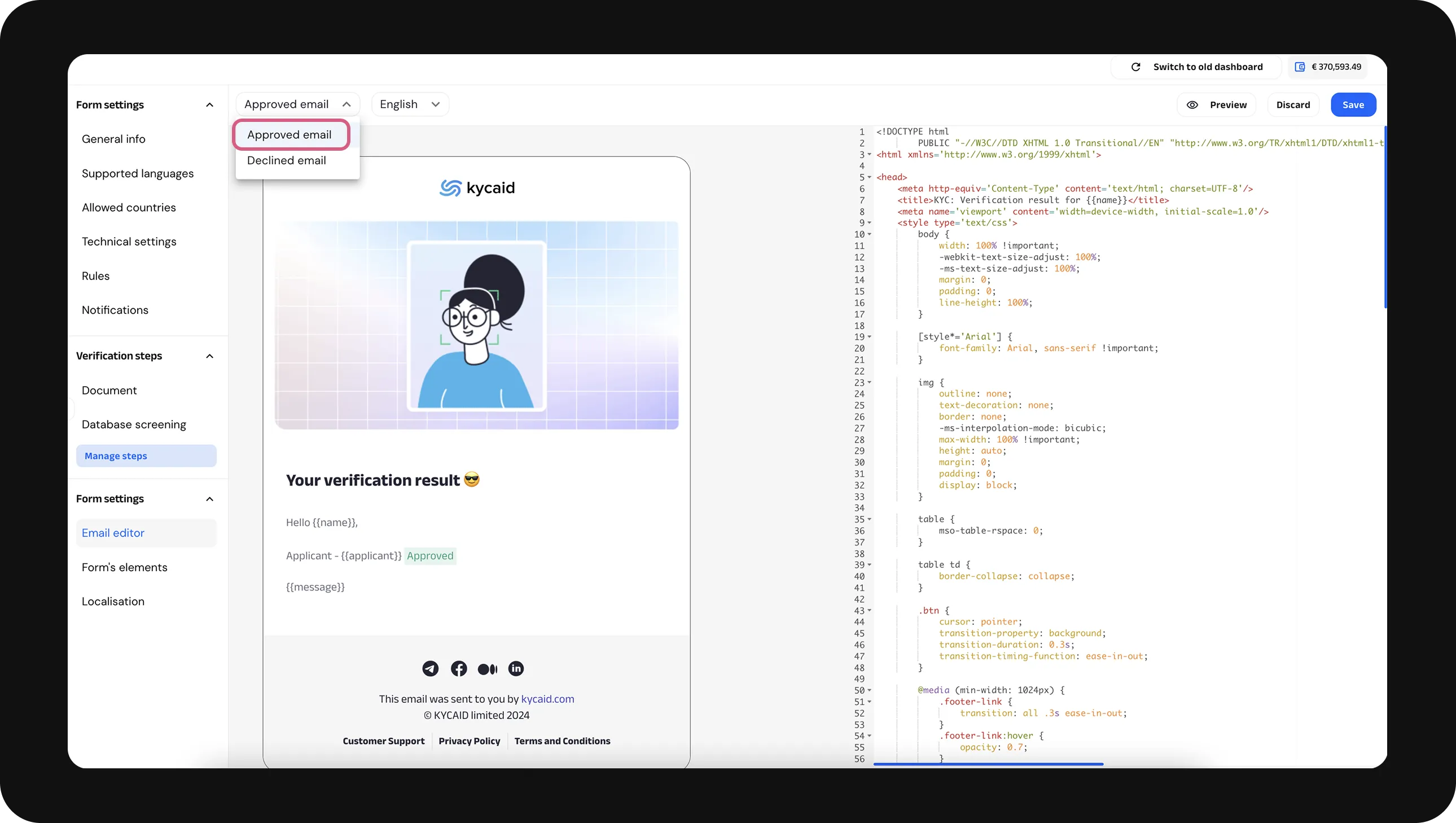Select Declined email from the dropdown
The image size is (1456, 823).
coord(287,160)
